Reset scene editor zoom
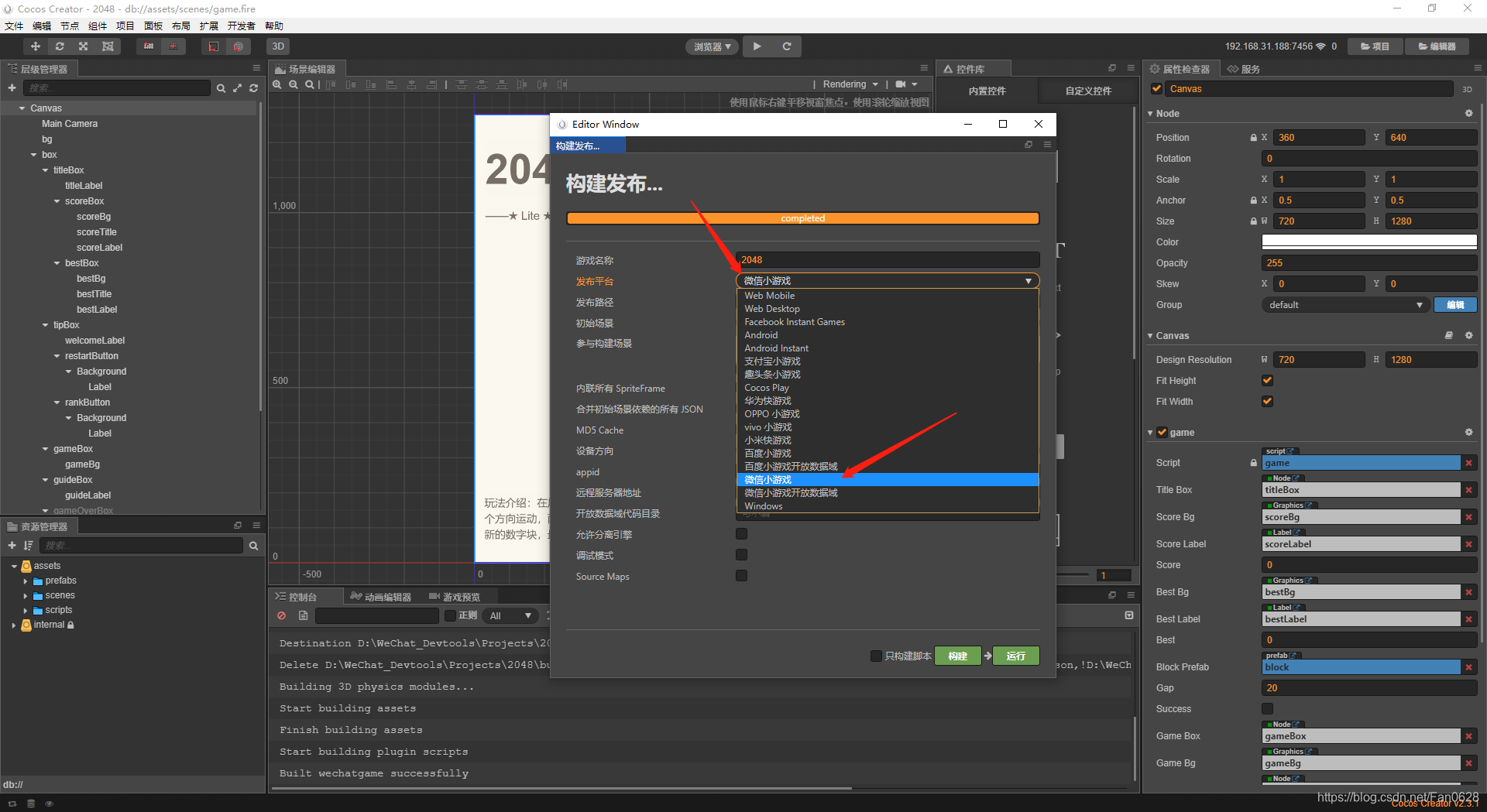This screenshot has height=812, width=1487. (x=310, y=84)
